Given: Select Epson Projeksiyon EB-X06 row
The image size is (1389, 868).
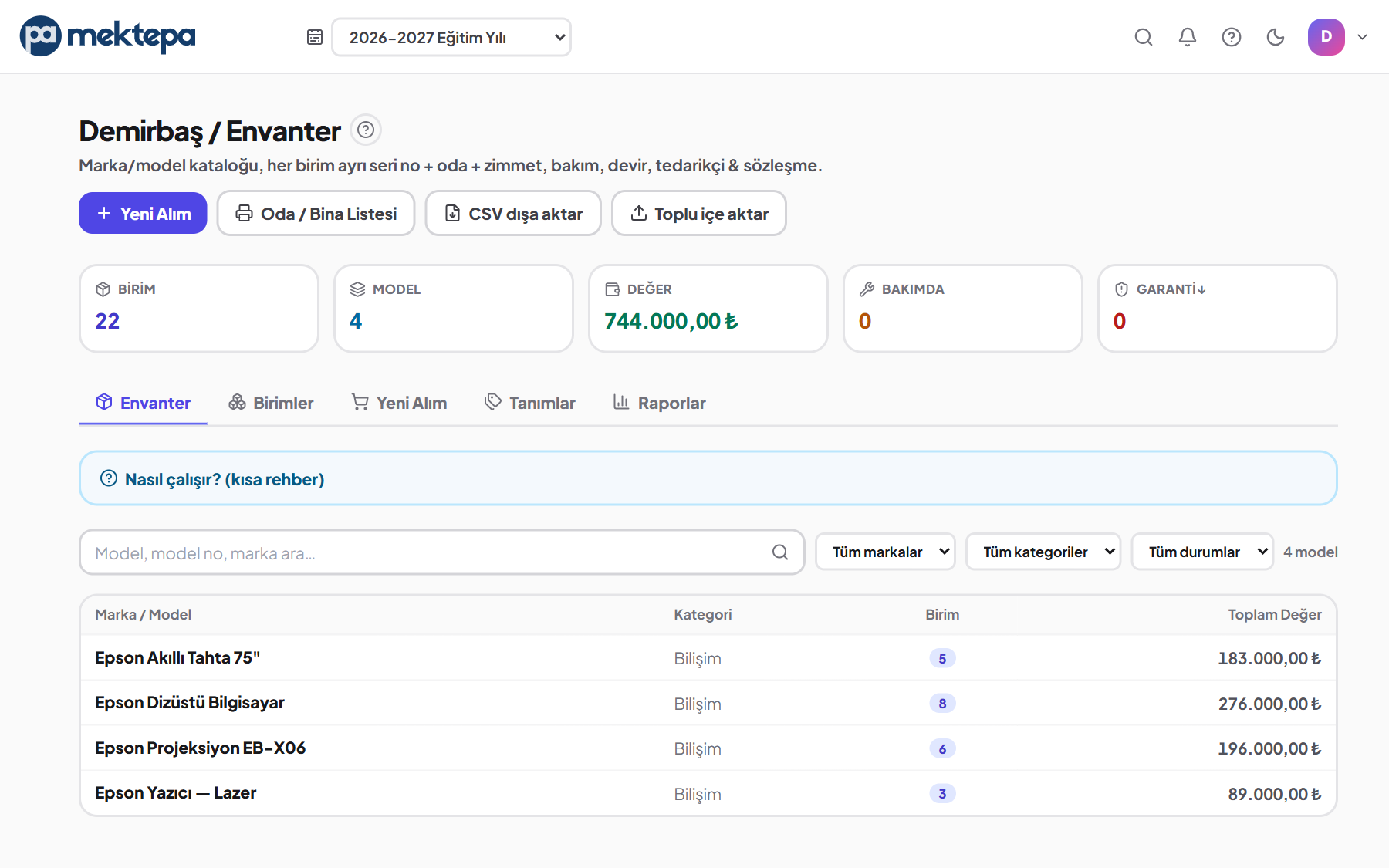Looking at the screenshot, I should (x=708, y=748).
